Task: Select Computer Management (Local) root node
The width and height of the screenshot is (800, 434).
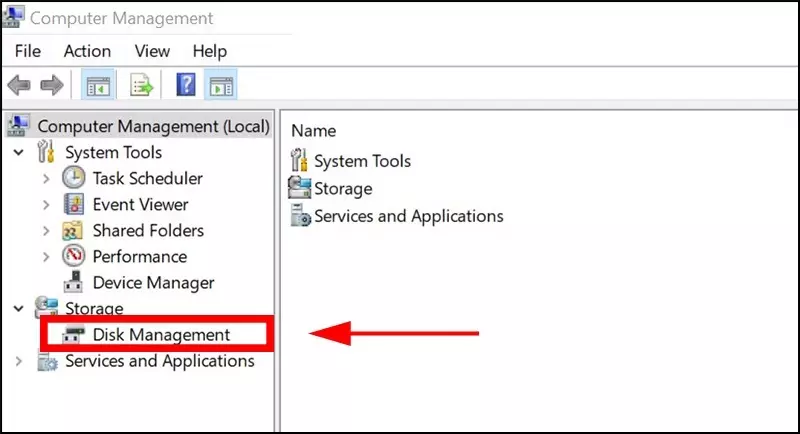Action: click(x=153, y=126)
